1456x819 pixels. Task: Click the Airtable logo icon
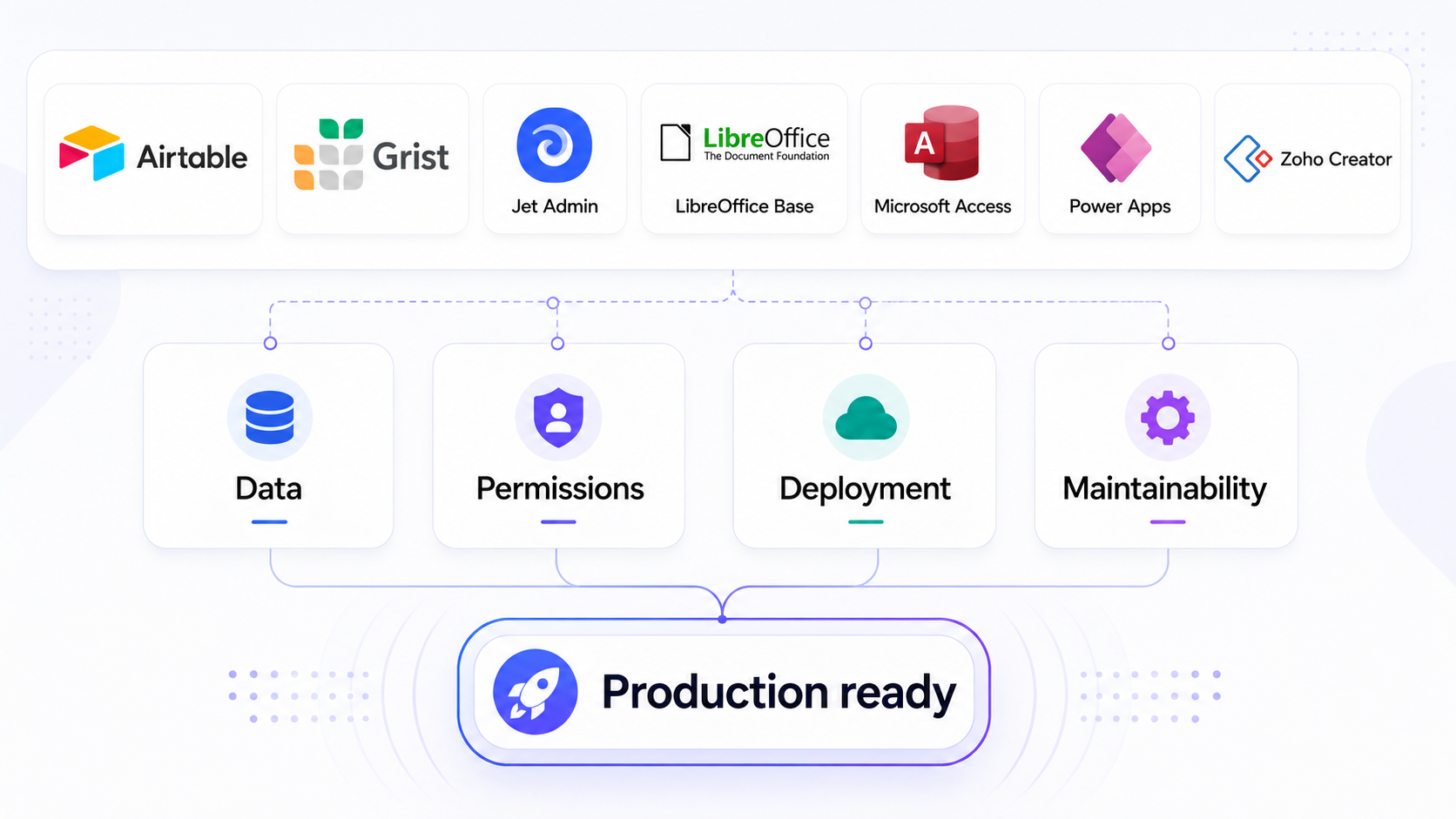[92, 153]
